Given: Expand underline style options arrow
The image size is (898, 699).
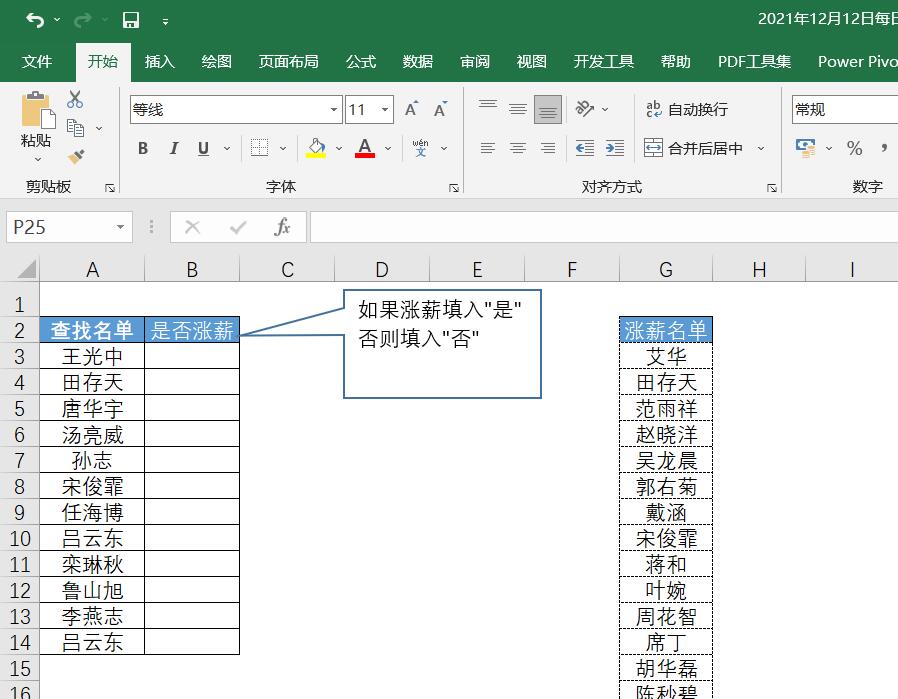Looking at the screenshot, I should pyautogui.click(x=227, y=148).
